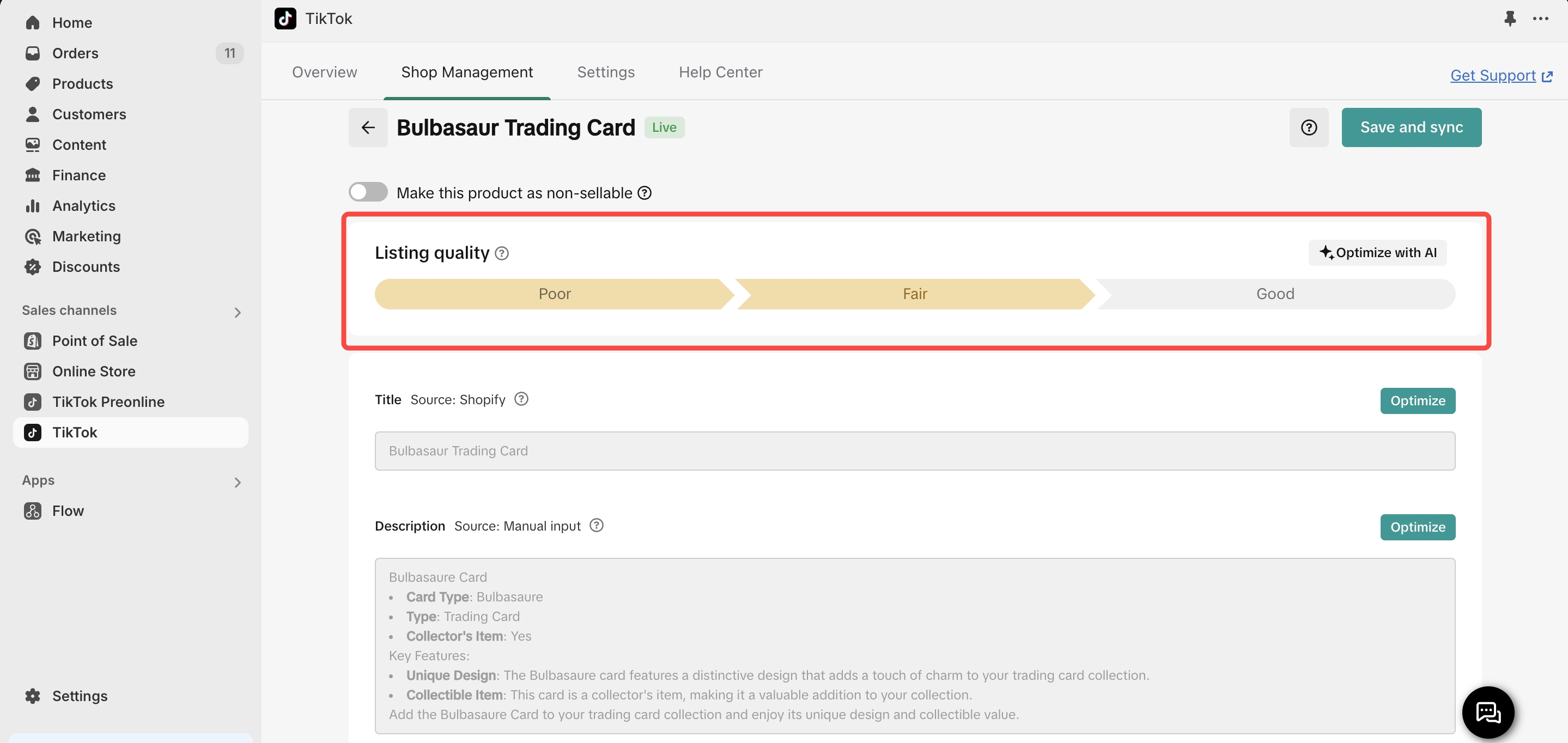Click the help icon next to Description Source
1568x743 pixels.
tap(597, 525)
